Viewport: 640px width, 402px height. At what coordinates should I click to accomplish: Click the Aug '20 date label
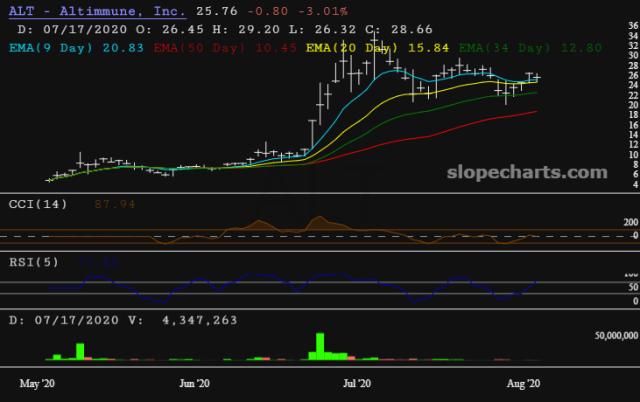click(525, 382)
